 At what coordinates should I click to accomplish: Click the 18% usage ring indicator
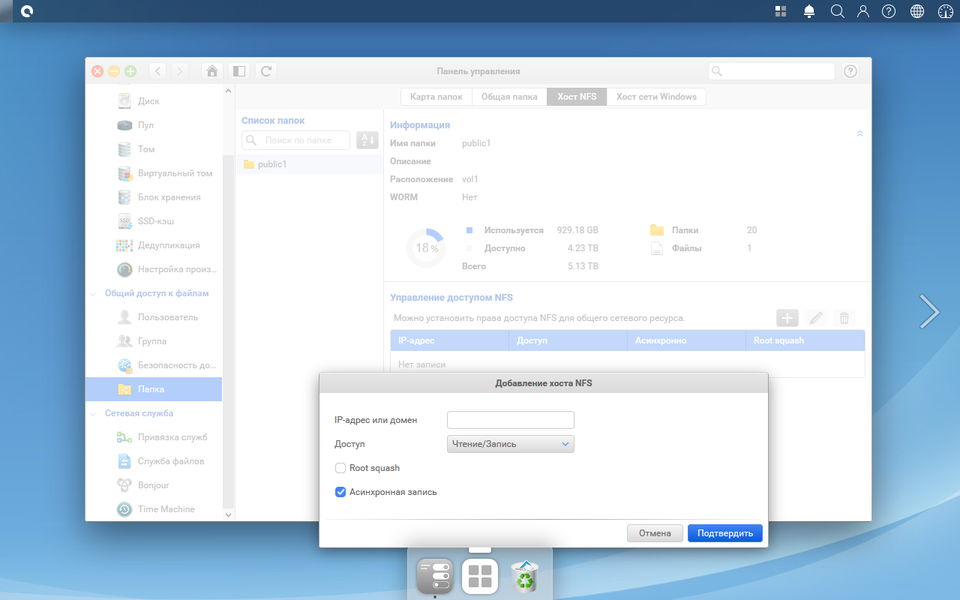tap(426, 248)
